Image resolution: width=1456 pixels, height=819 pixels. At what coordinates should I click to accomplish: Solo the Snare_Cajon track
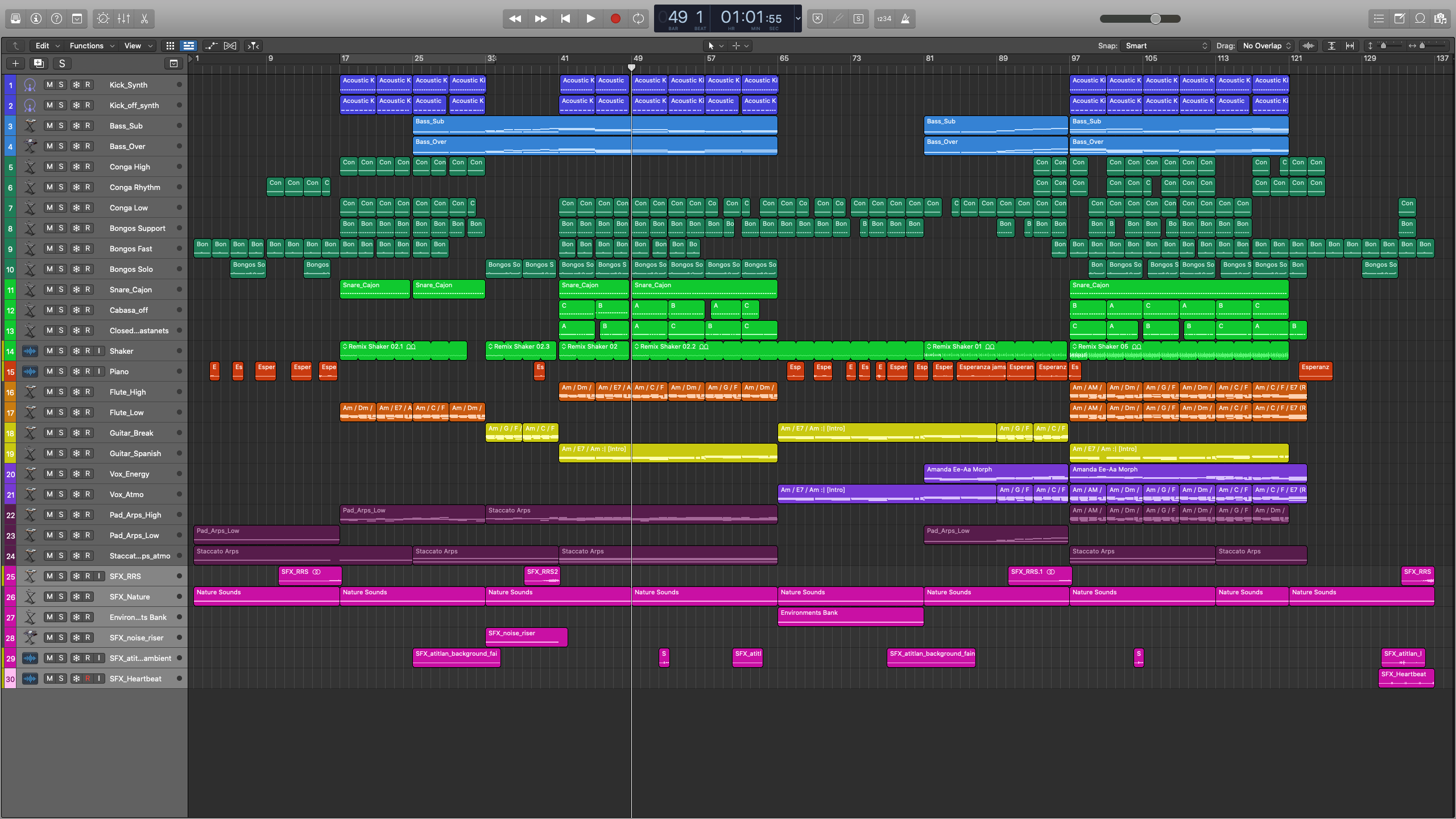point(61,289)
